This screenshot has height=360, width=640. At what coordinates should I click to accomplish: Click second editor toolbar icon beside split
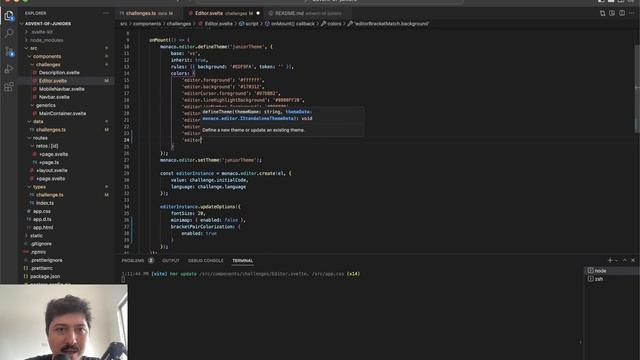pos(612,13)
